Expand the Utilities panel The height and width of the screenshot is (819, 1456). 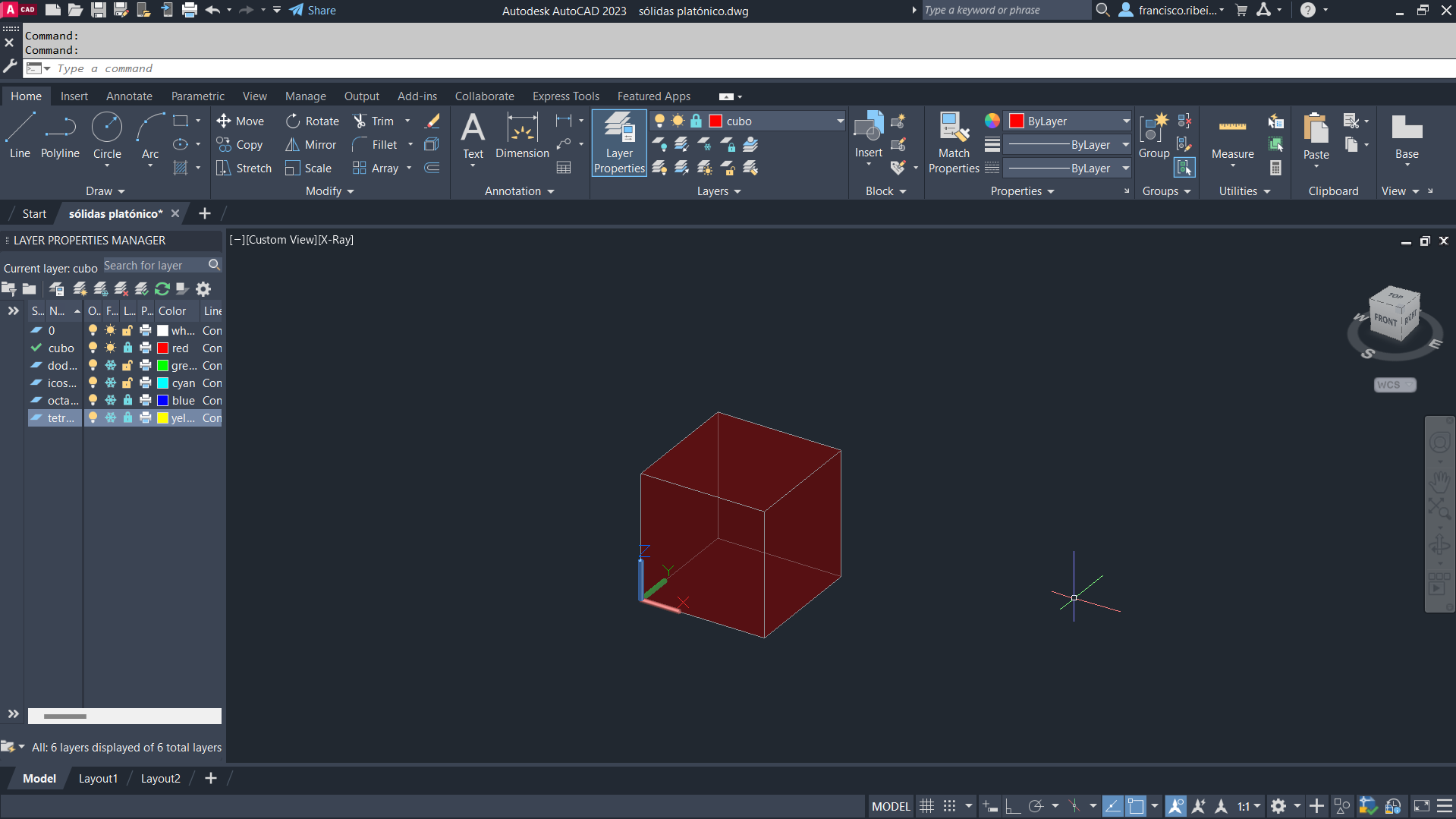[x=1244, y=191]
